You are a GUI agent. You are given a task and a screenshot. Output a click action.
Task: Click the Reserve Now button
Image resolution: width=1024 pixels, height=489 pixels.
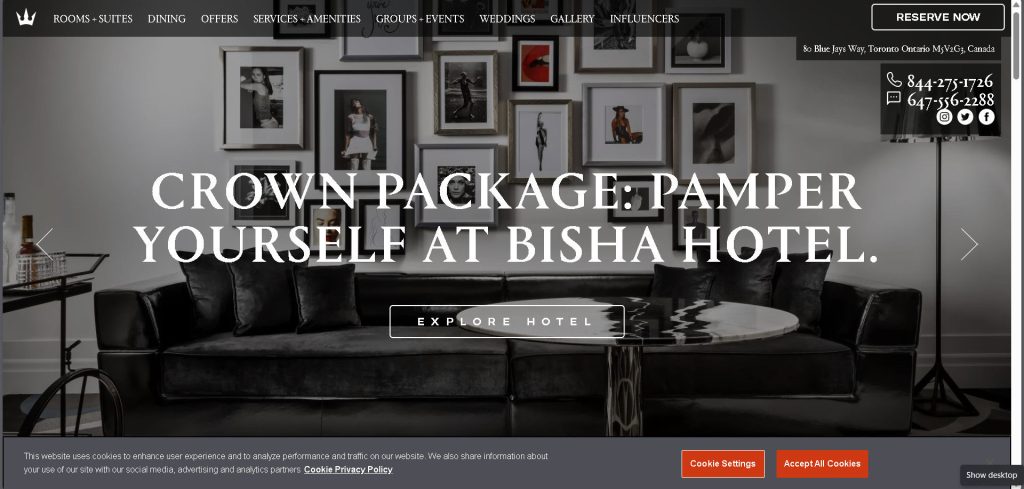[938, 18]
